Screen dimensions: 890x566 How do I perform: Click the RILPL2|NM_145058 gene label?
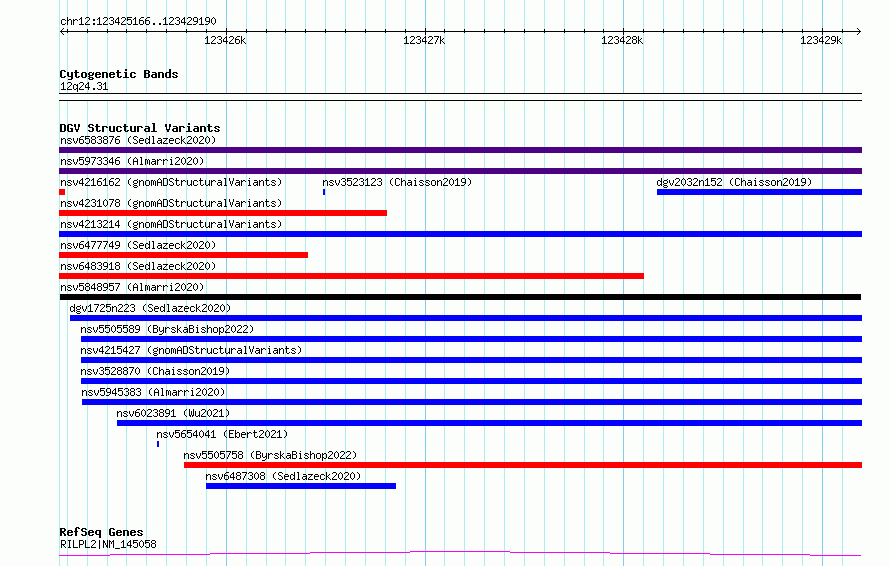pyautogui.click(x=108, y=544)
